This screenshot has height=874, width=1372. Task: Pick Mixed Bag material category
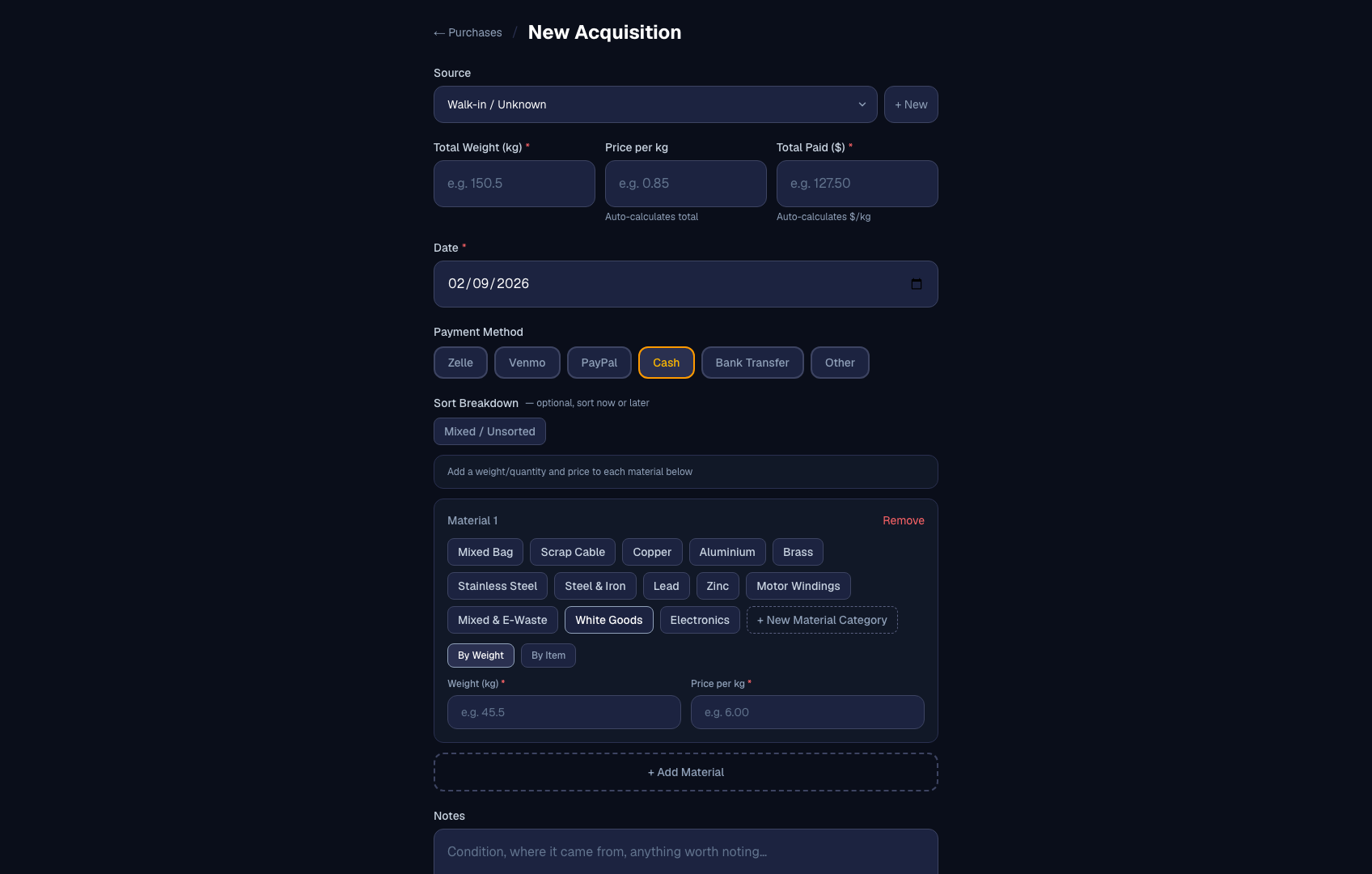[x=485, y=552]
